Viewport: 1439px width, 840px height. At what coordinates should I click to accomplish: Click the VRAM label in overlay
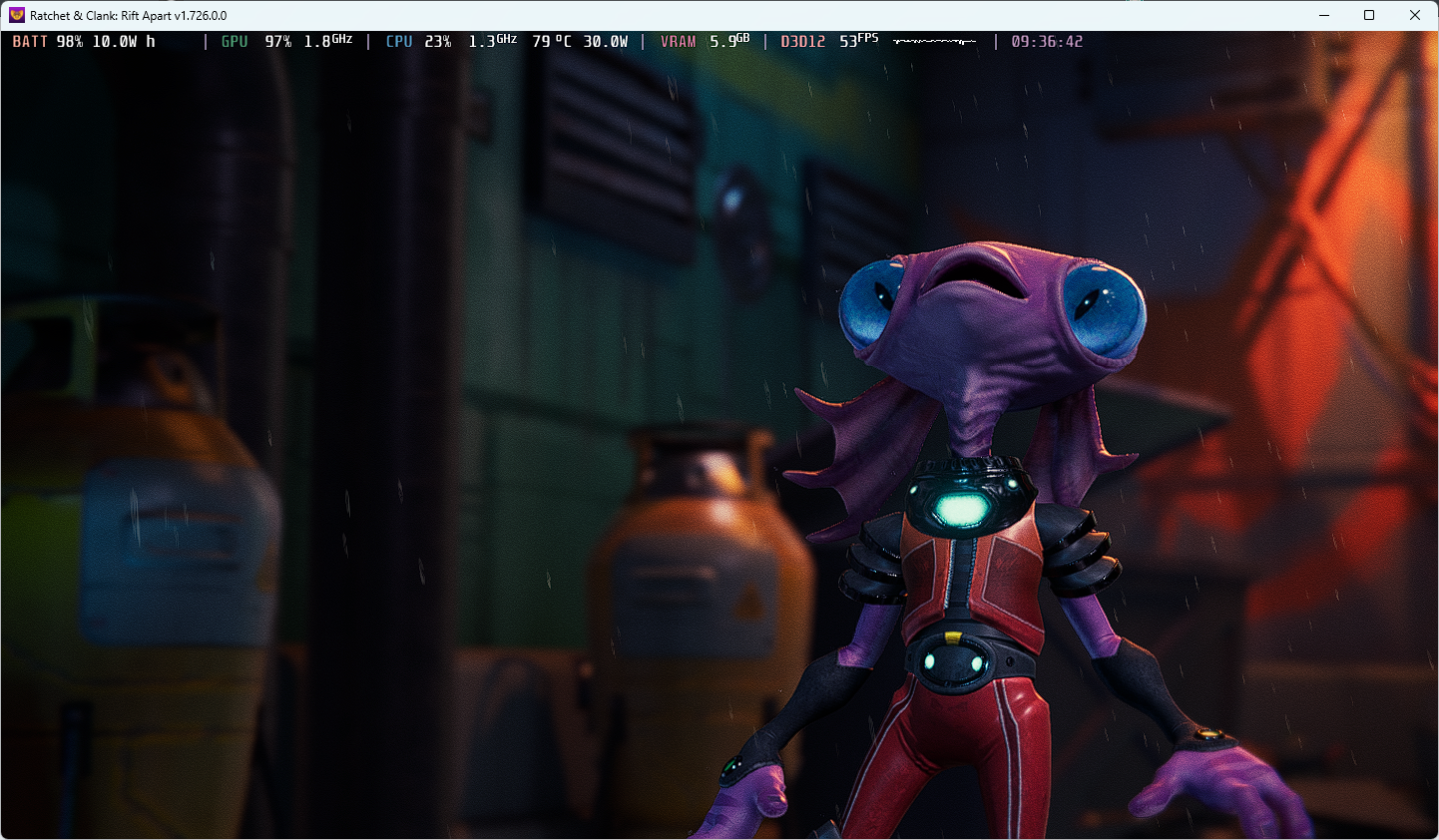(x=679, y=42)
